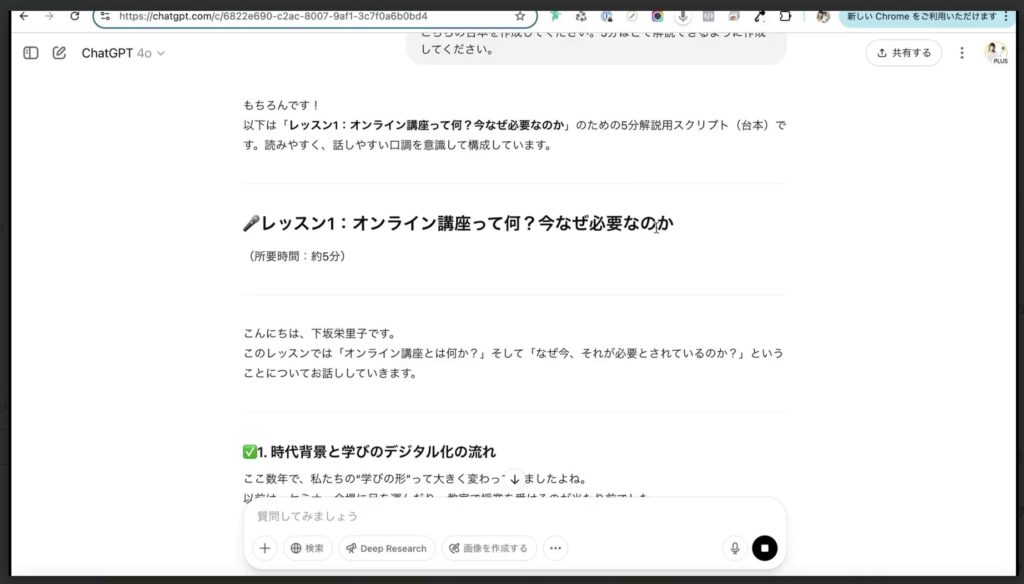This screenshot has height=584, width=1024.
Task: Activate Deep Research mode
Action: (386, 548)
